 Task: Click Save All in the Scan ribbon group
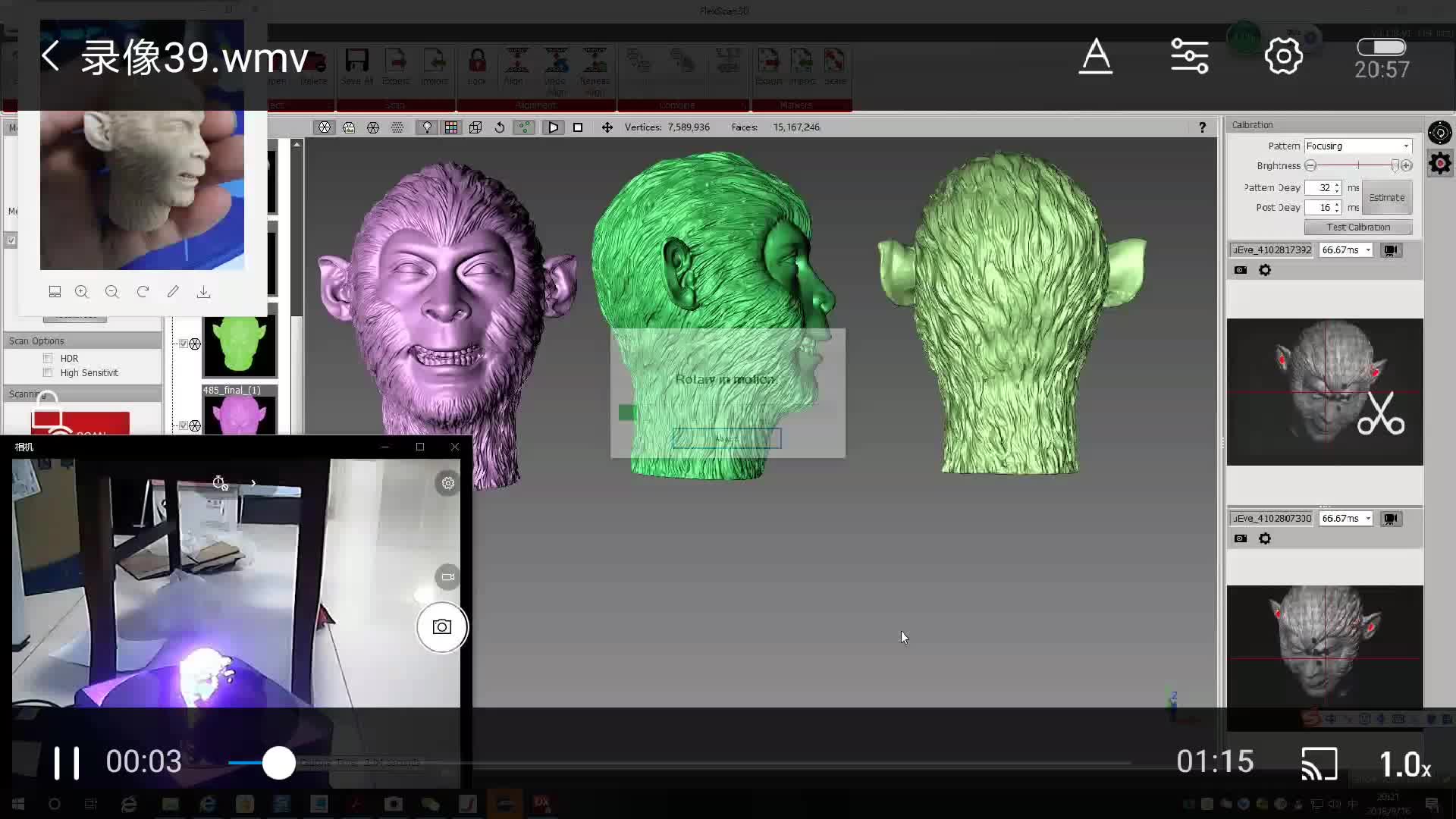coord(356,67)
